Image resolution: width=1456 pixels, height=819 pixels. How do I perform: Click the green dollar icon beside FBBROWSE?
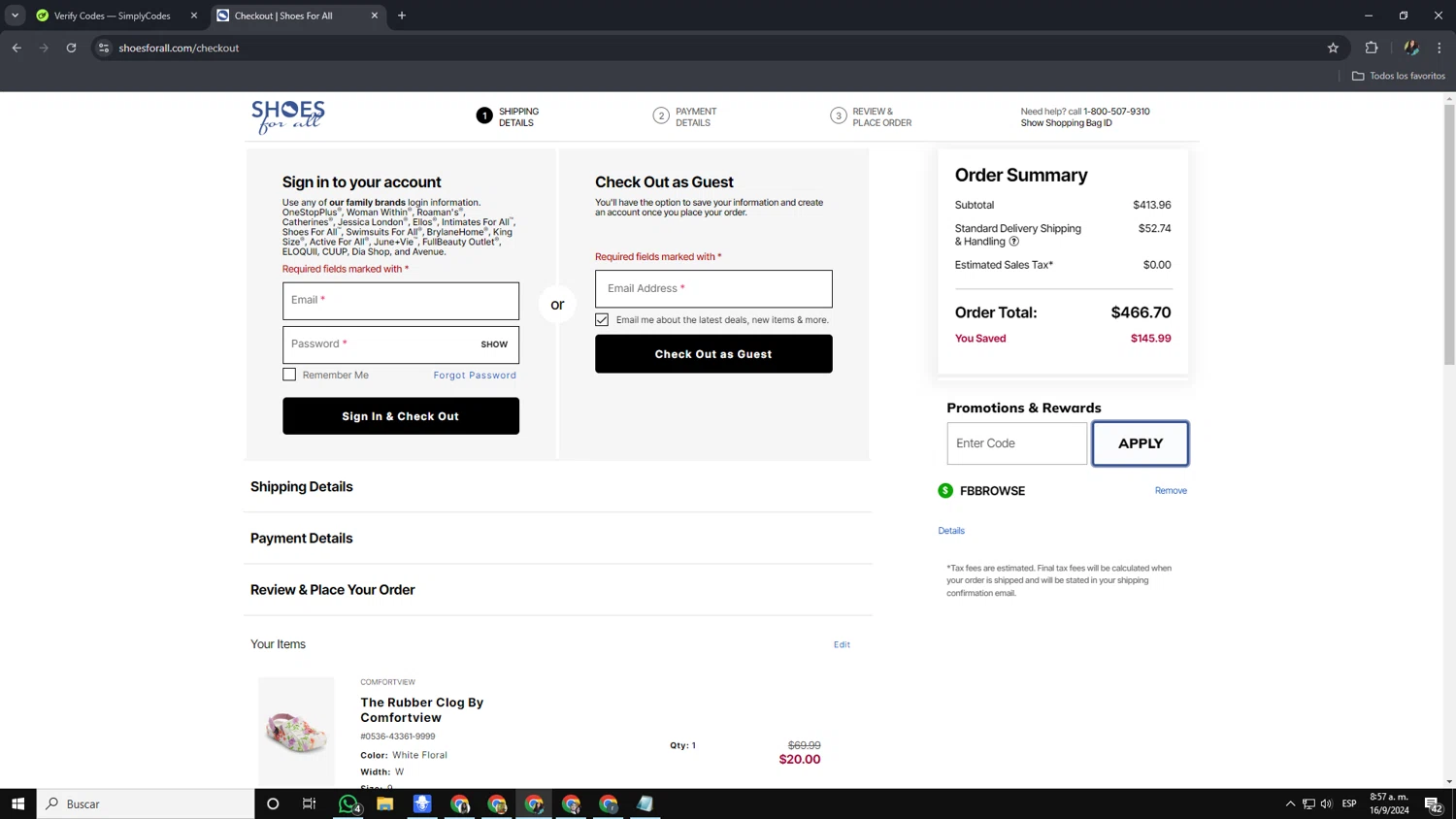[945, 491]
